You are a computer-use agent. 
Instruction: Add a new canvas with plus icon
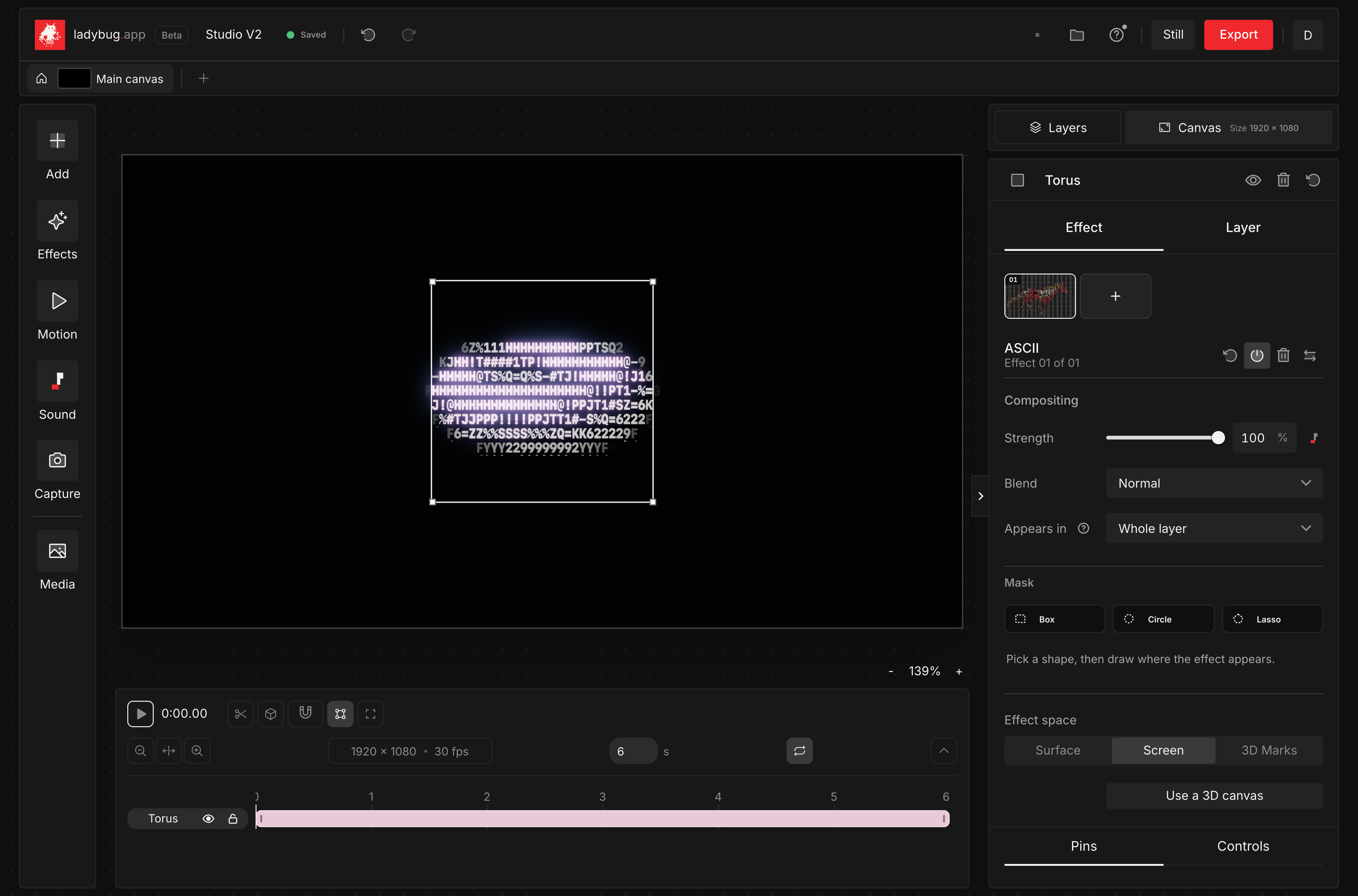tap(203, 78)
